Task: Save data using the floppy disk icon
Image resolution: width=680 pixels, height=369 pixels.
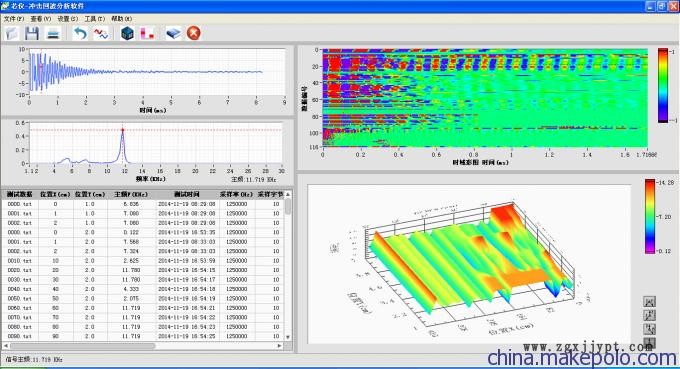Action: 32,33
